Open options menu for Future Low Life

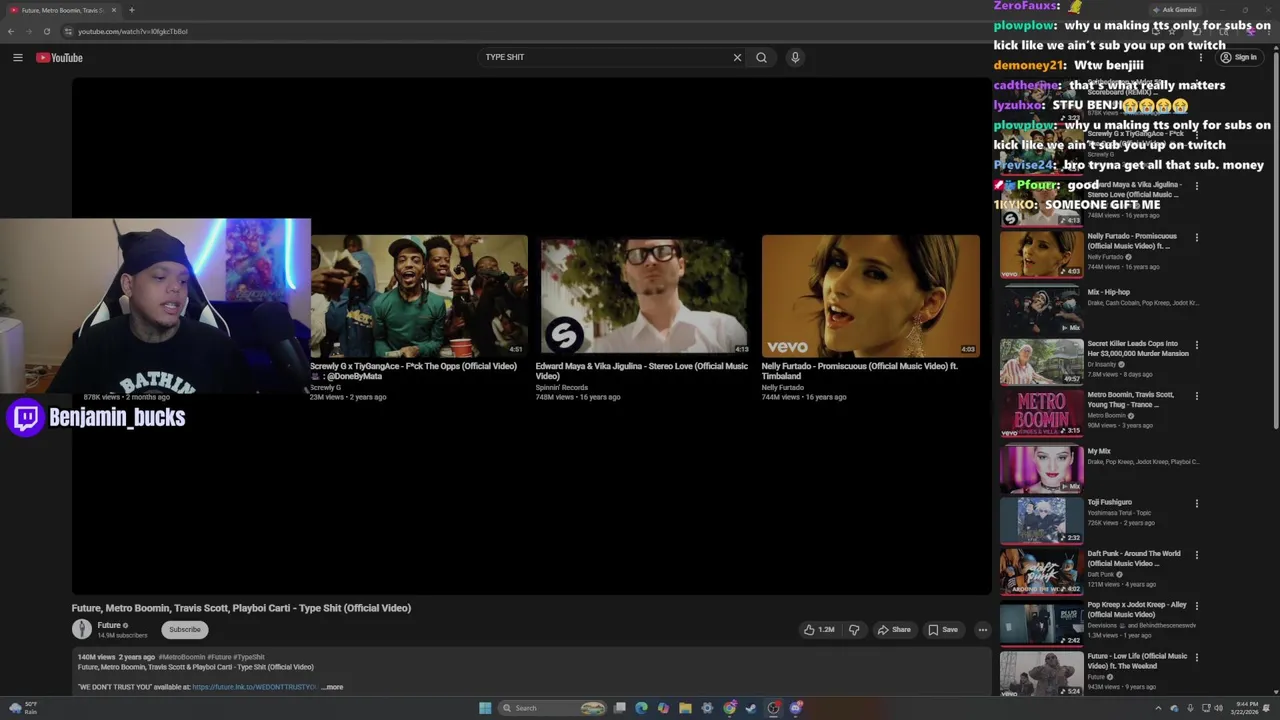(x=1196, y=657)
